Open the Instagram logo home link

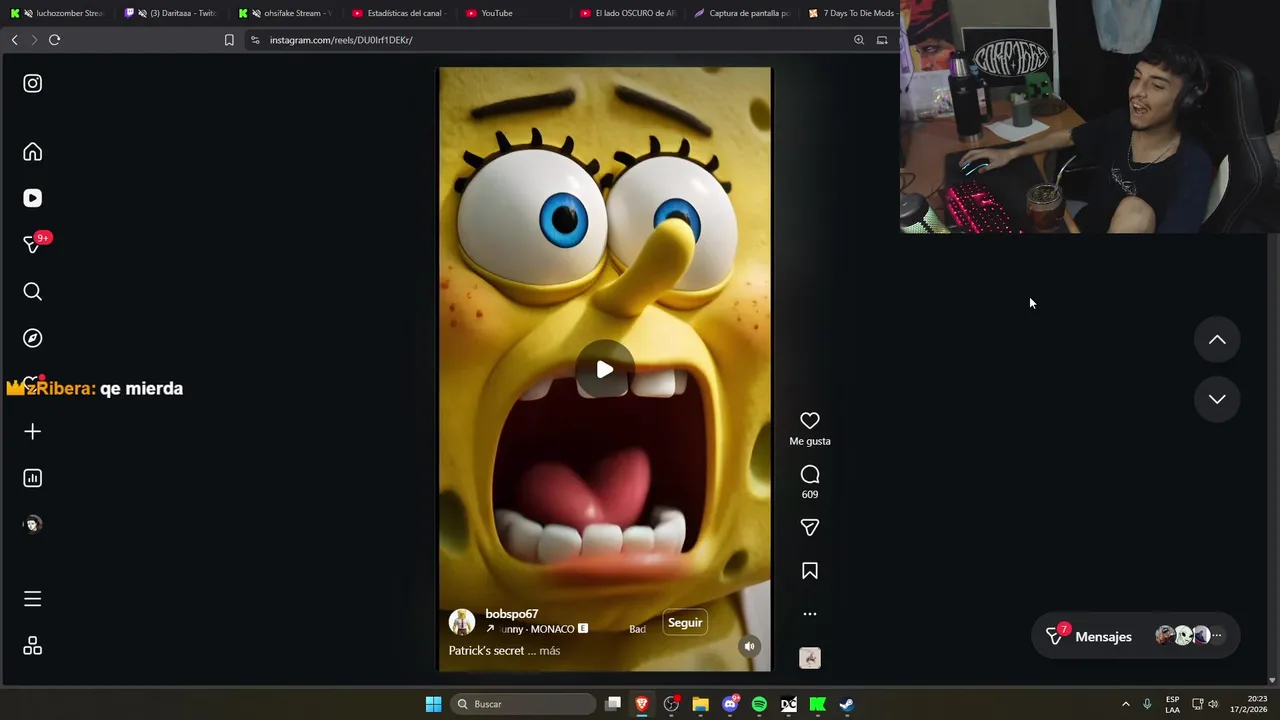(33, 84)
